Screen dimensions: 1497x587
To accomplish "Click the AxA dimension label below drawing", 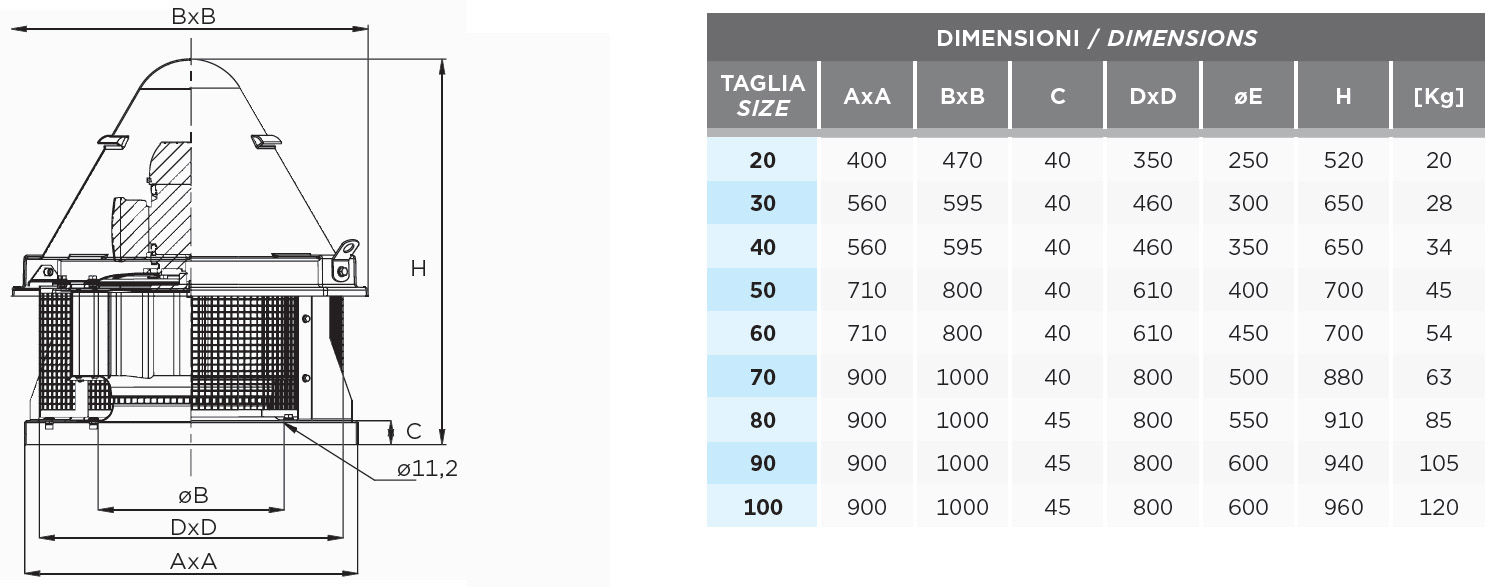I will pos(193,560).
